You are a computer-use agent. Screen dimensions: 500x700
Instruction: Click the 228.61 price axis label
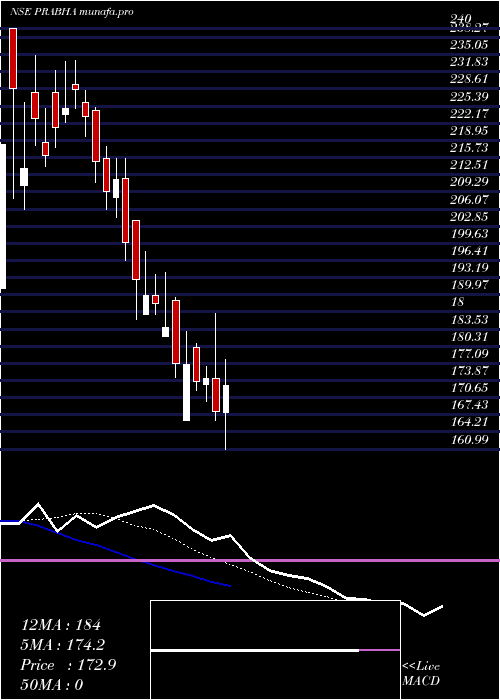click(x=469, y=79)
